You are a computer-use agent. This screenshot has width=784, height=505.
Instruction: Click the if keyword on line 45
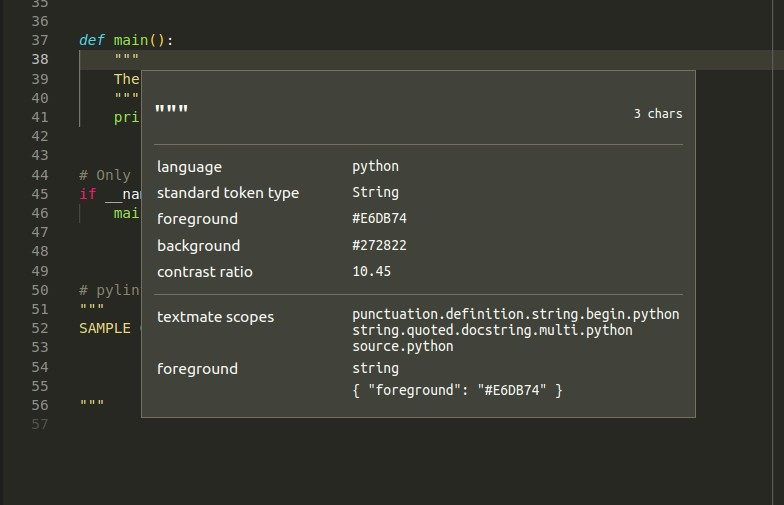coord(88,194)
